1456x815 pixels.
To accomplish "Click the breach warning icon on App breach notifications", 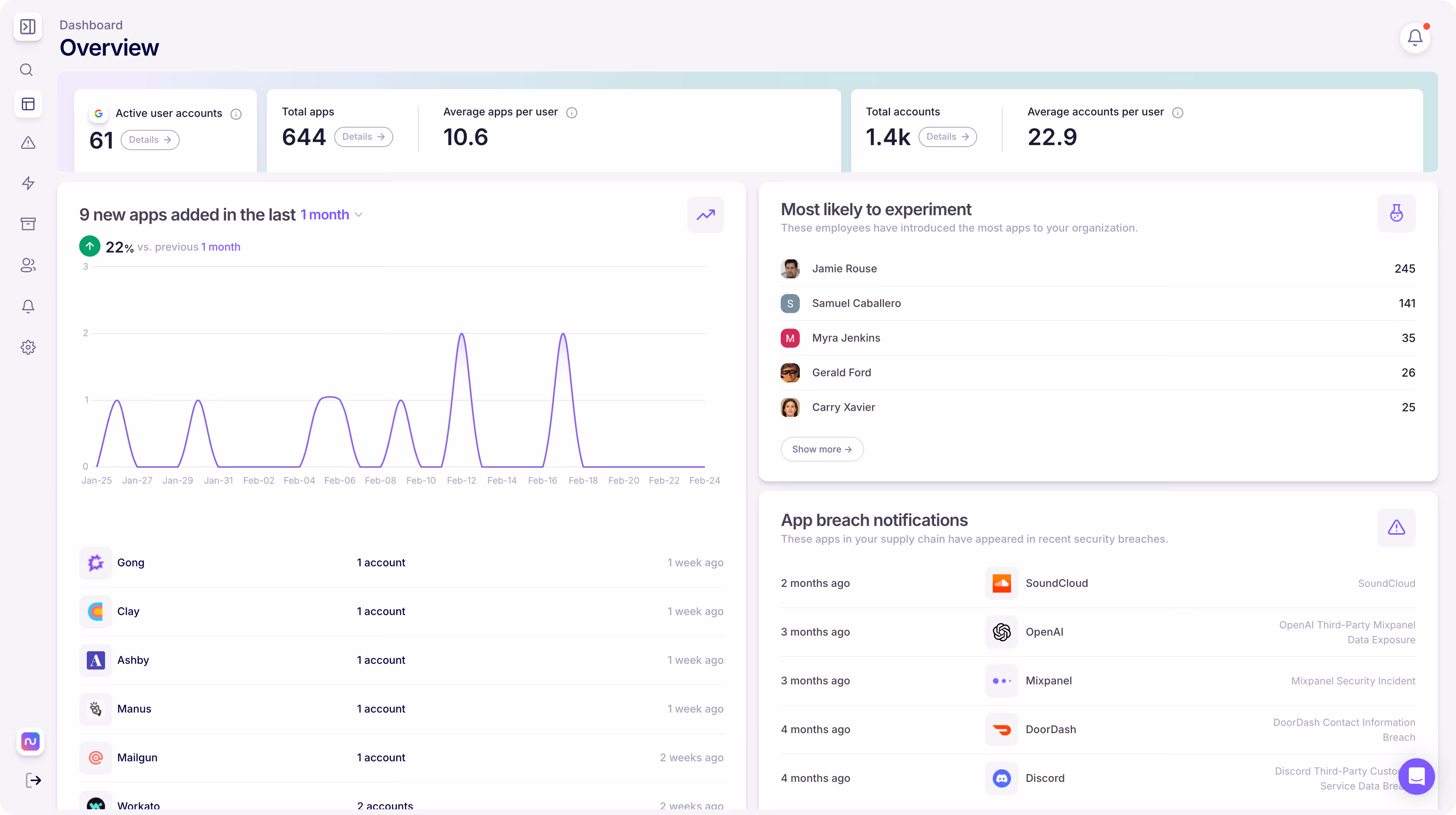I will [x=1396, y=527].
